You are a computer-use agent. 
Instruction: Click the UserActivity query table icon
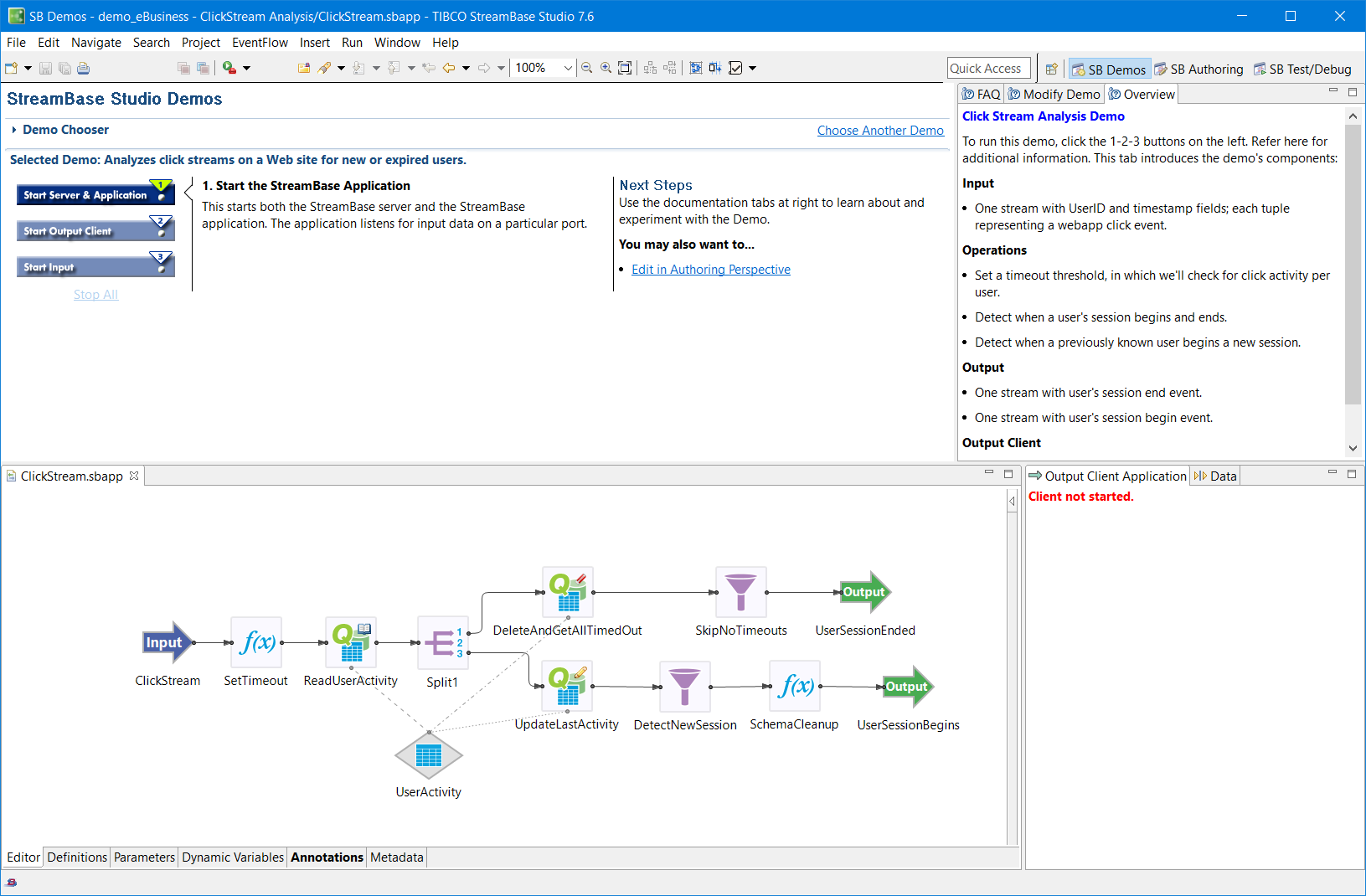point(429,755)
